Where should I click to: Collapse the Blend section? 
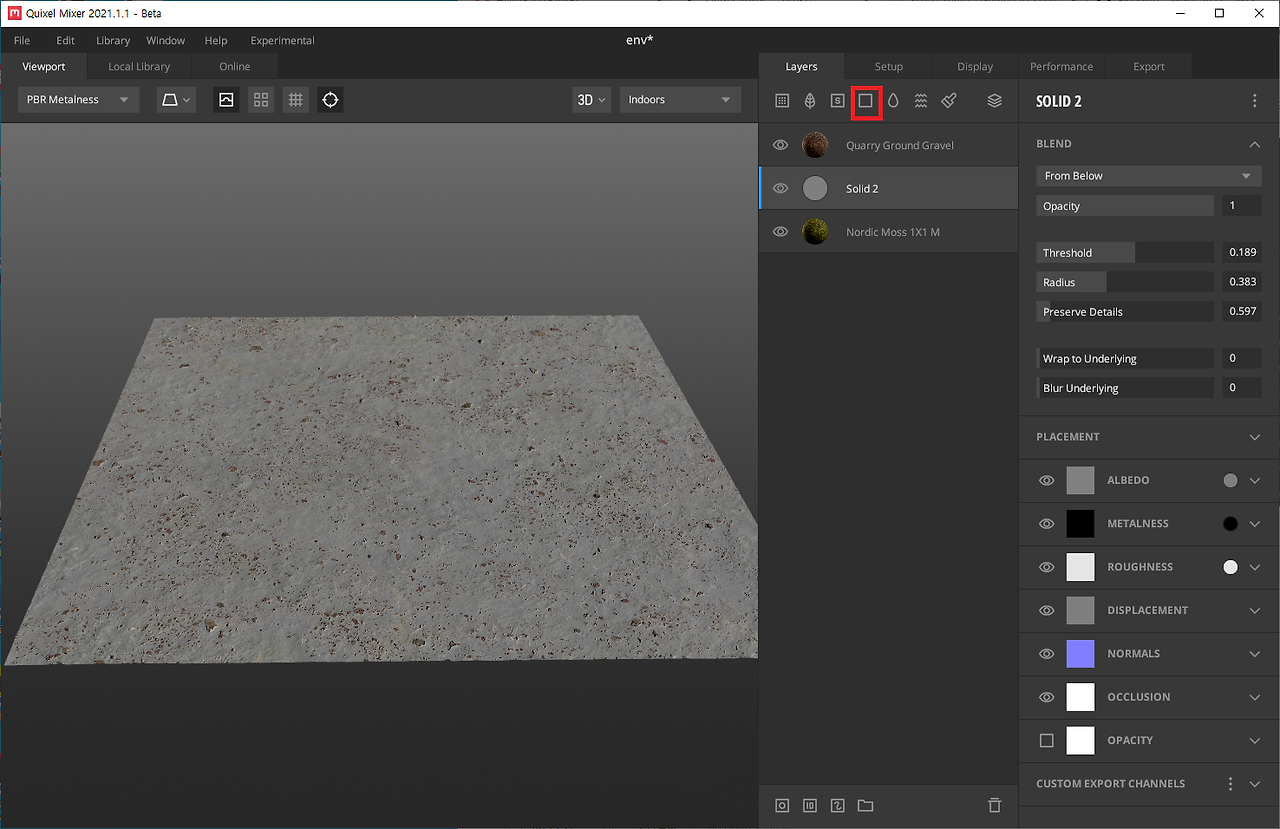pyautogui.click(x=1255, y=143)
